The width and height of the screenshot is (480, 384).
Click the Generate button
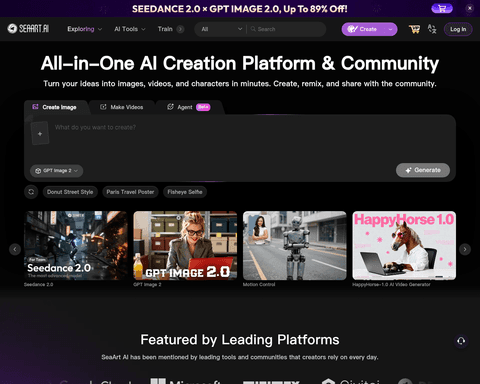click(x=423, y=170)
